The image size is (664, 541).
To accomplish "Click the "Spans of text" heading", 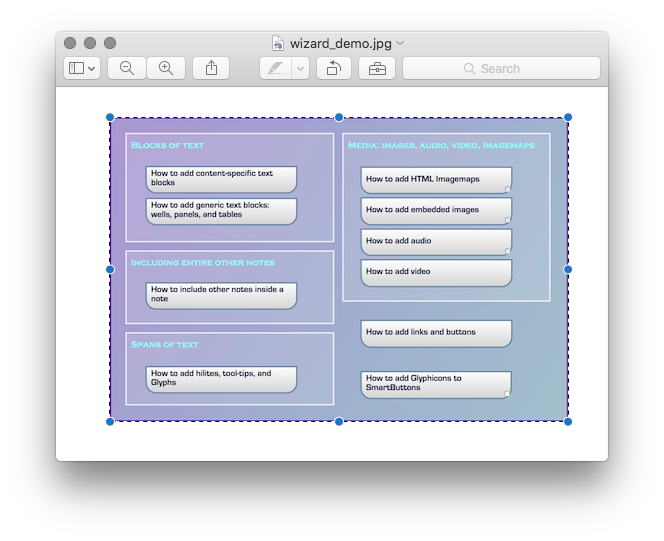I will point(165,345).
